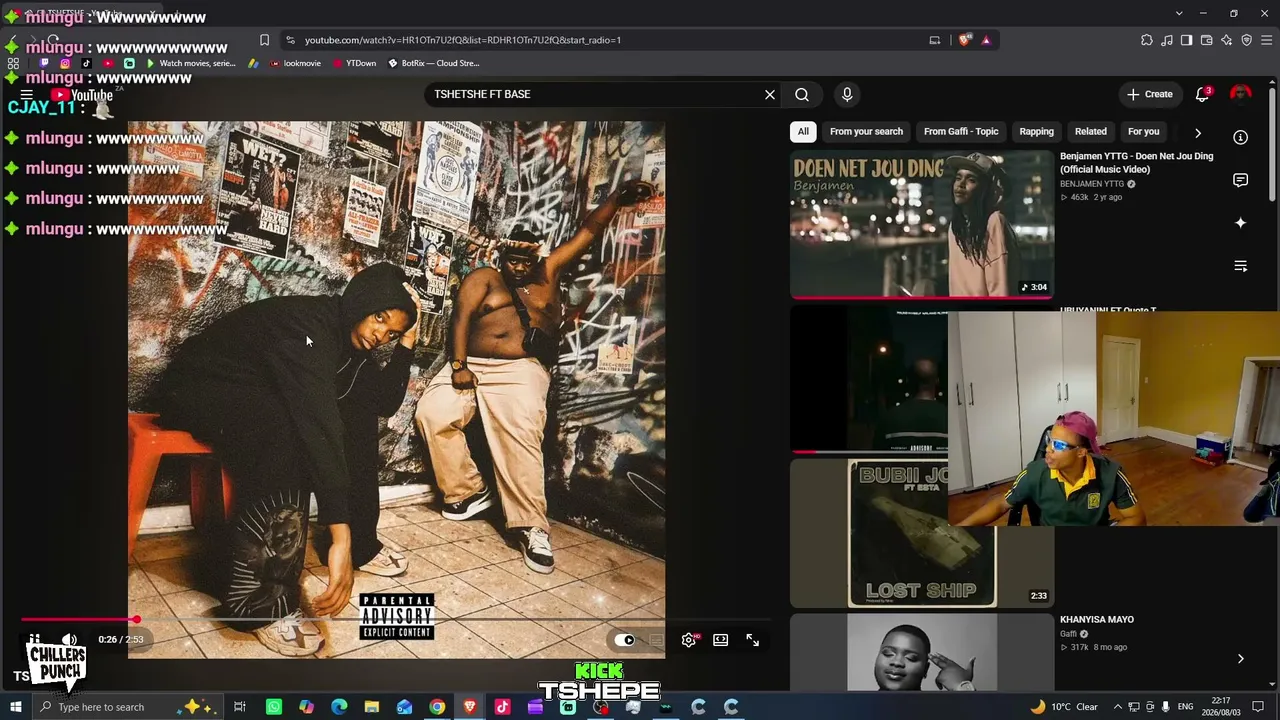
Task: Open the Brave Shields lion icon
Action: pos(964,40)
